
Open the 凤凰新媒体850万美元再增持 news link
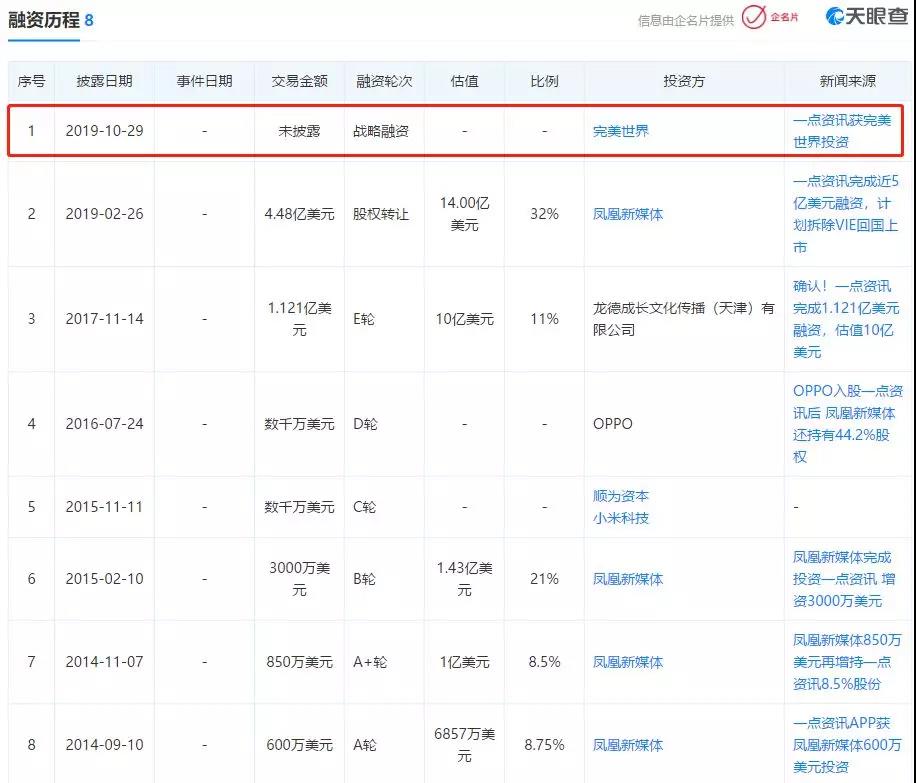point(847,661)
